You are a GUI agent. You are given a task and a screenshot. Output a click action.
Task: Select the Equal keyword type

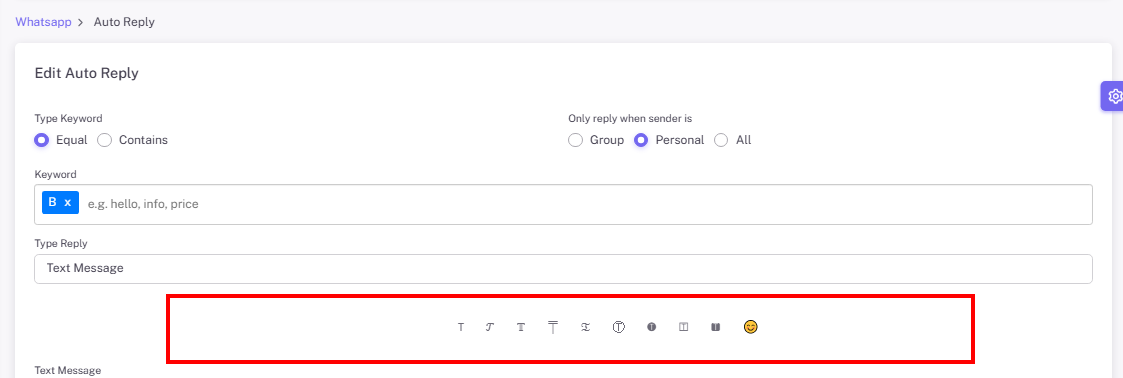pos(42,140)
